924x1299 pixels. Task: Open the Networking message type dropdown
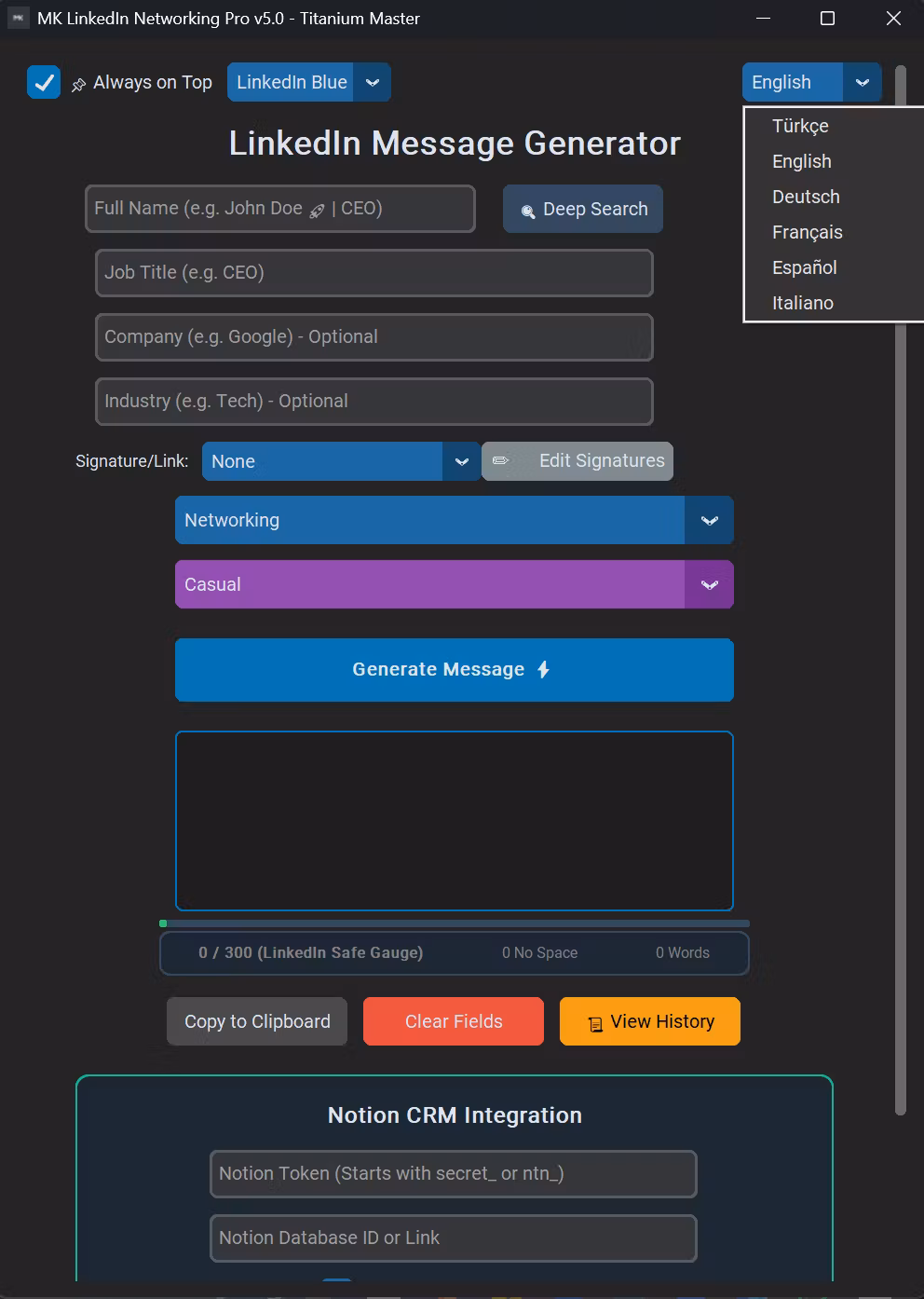pos(709,520)
